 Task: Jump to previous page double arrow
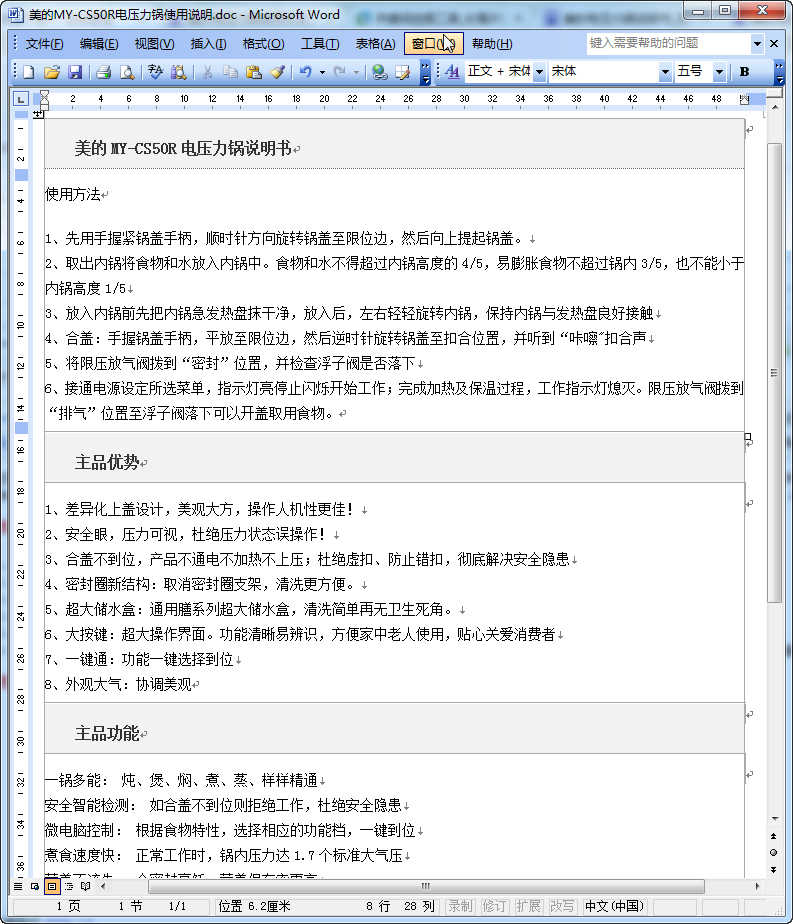click(x=774, y=836)
